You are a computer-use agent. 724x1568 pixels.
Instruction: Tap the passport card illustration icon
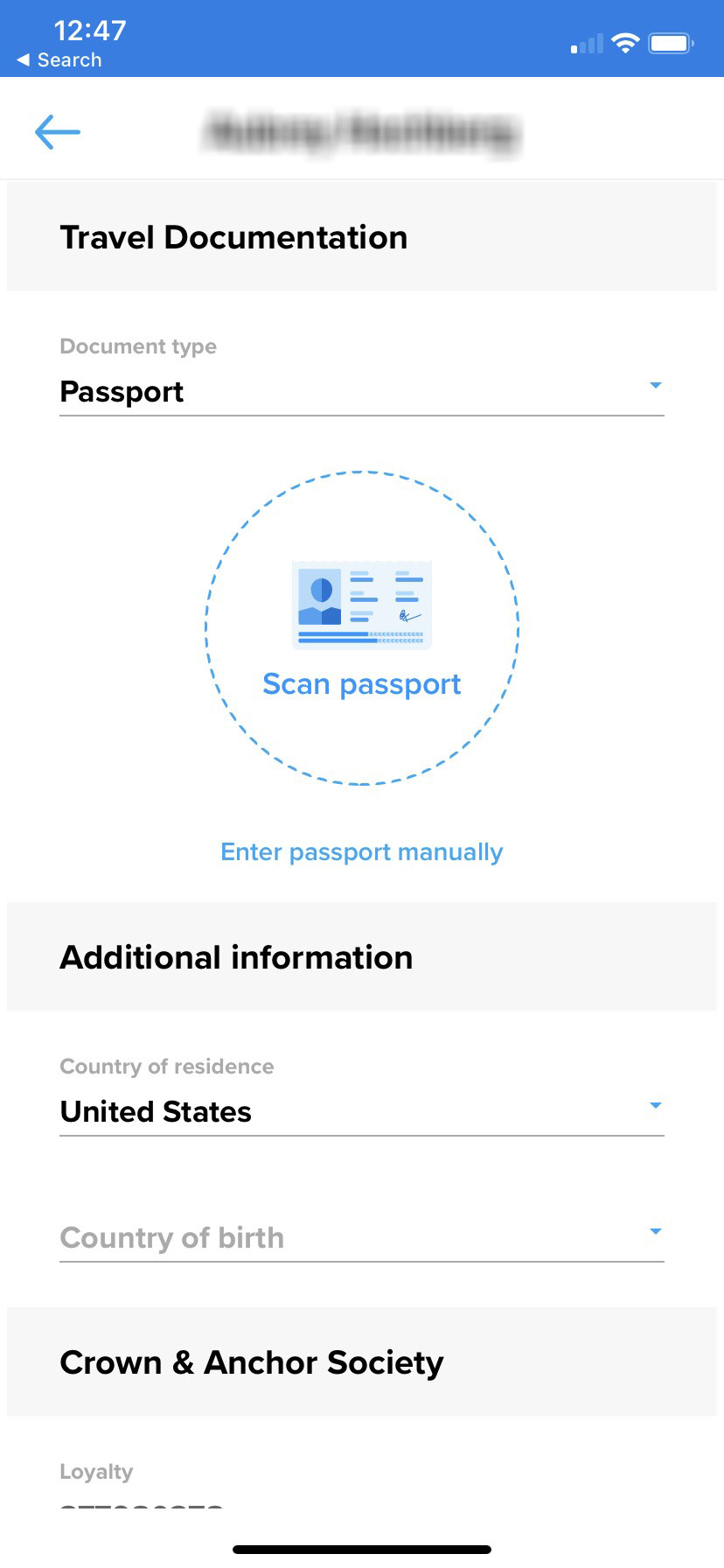click(362, 605)
